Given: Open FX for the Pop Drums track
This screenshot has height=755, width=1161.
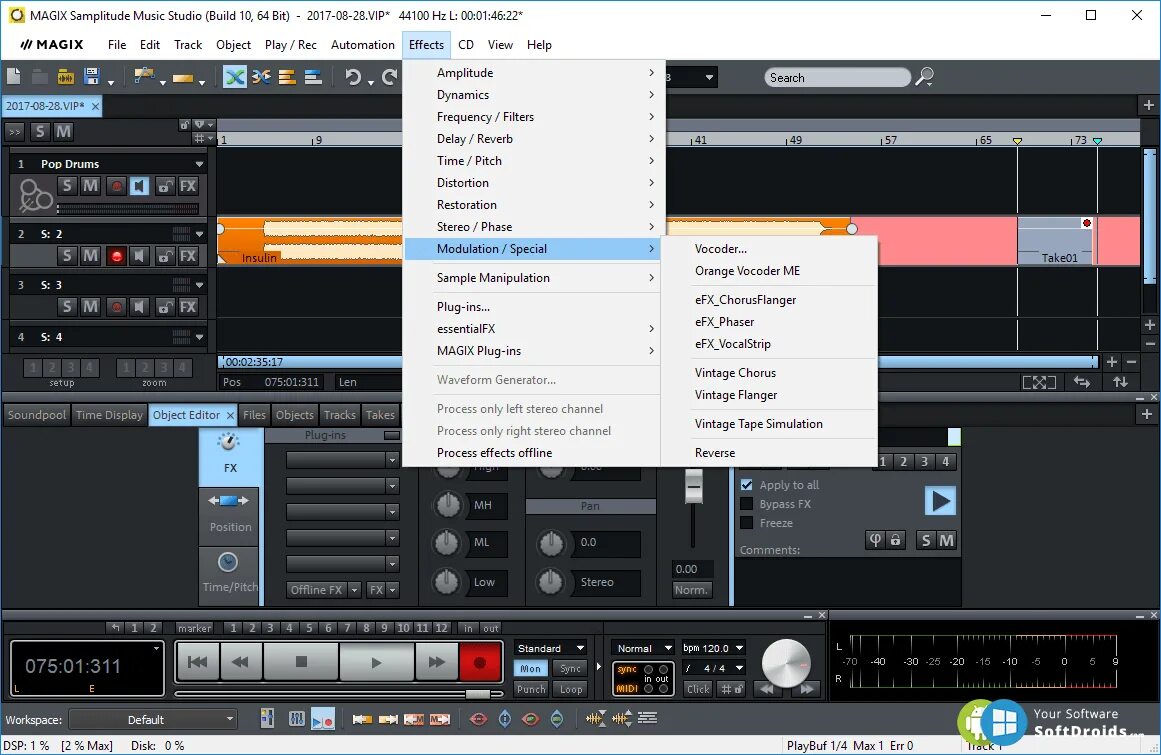Looking at the screenshot, I should pos(188,186).
